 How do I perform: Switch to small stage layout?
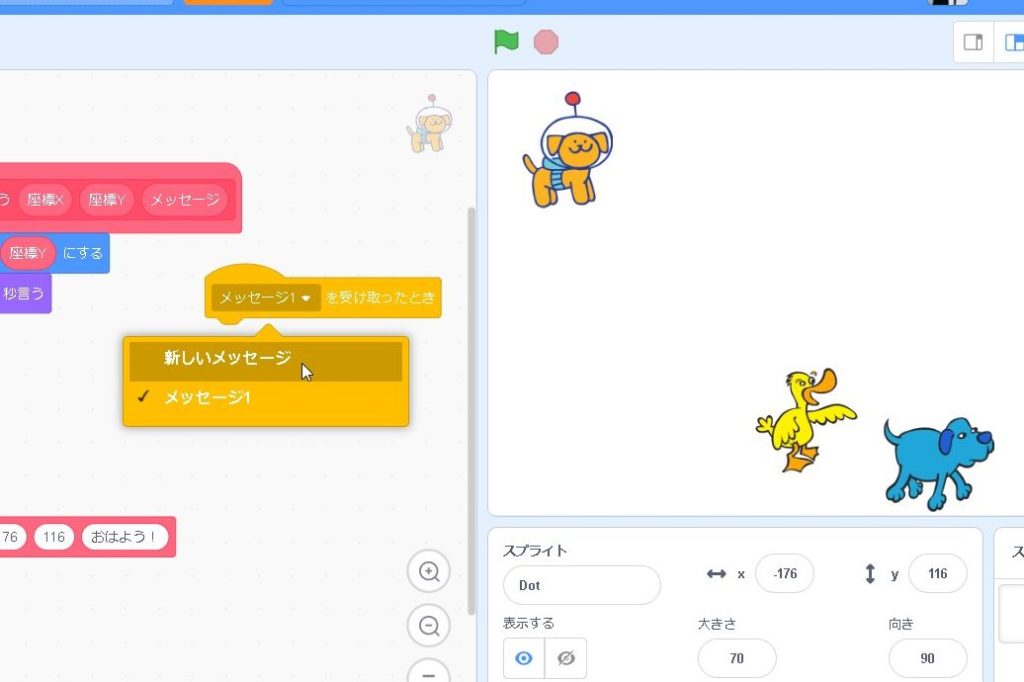point(973,42)
